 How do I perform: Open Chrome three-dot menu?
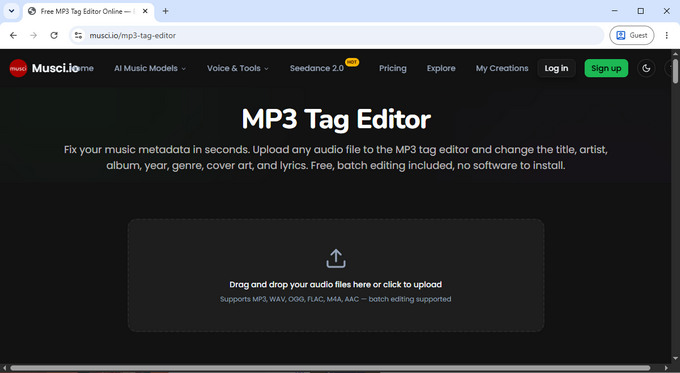tap(667, 36)
